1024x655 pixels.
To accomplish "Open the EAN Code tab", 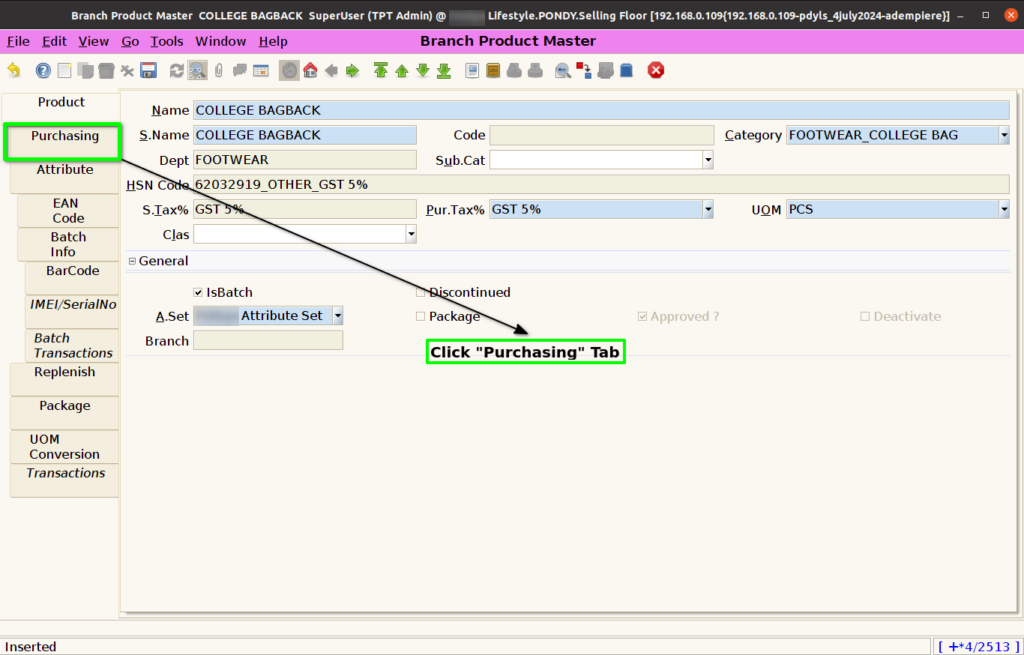I will point(68,210).
